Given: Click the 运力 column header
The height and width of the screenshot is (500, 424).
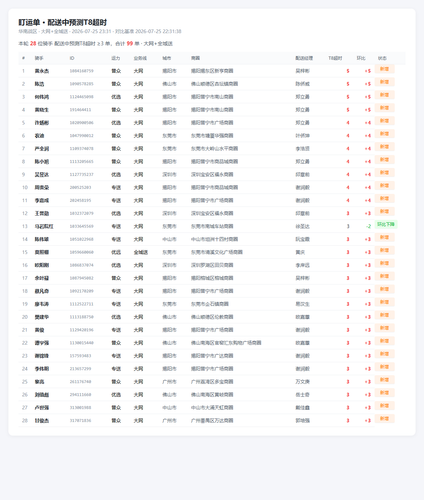Looking at the screenshot, I should (x=115, y=58).
